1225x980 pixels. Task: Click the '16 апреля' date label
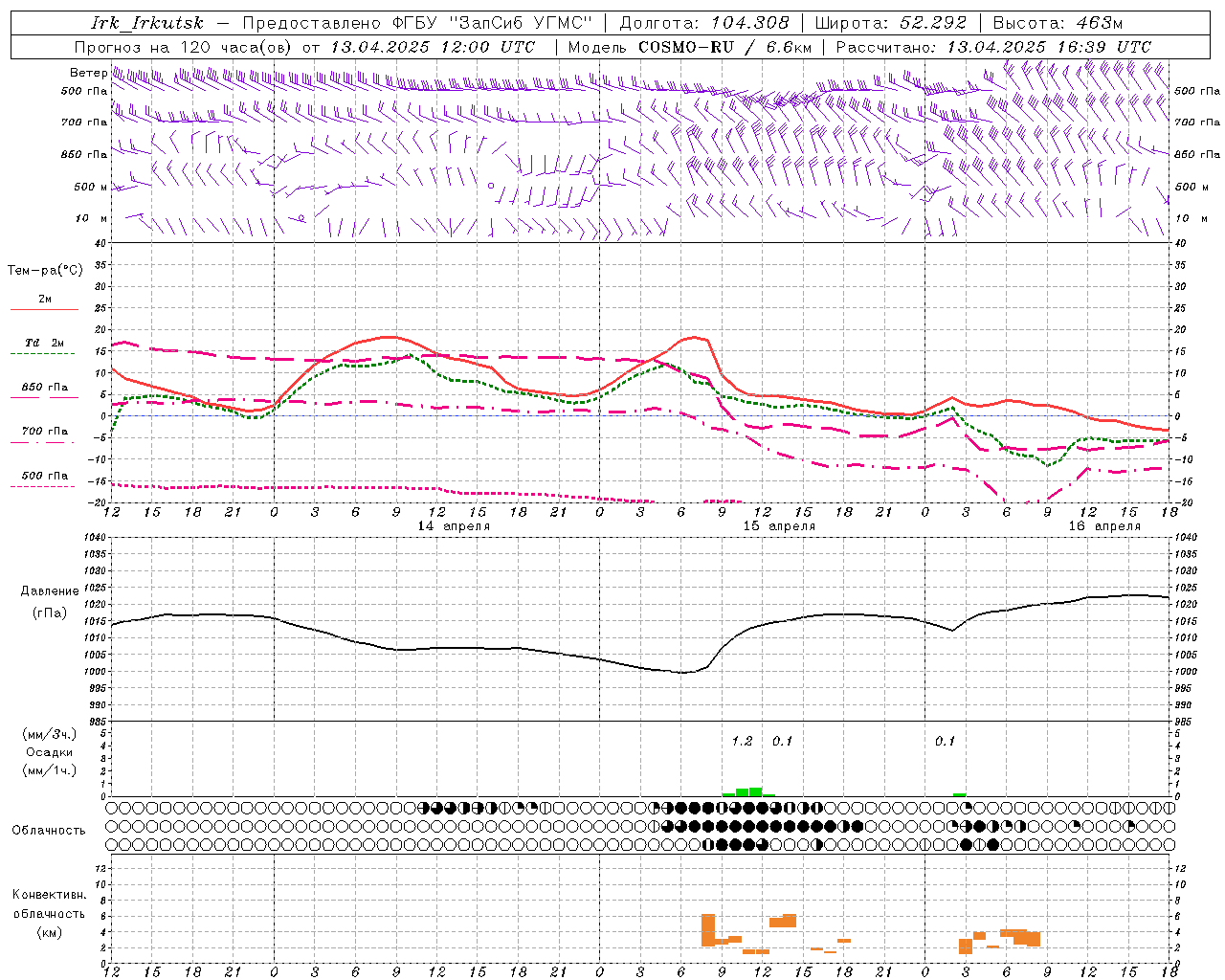coord(1104,526)
